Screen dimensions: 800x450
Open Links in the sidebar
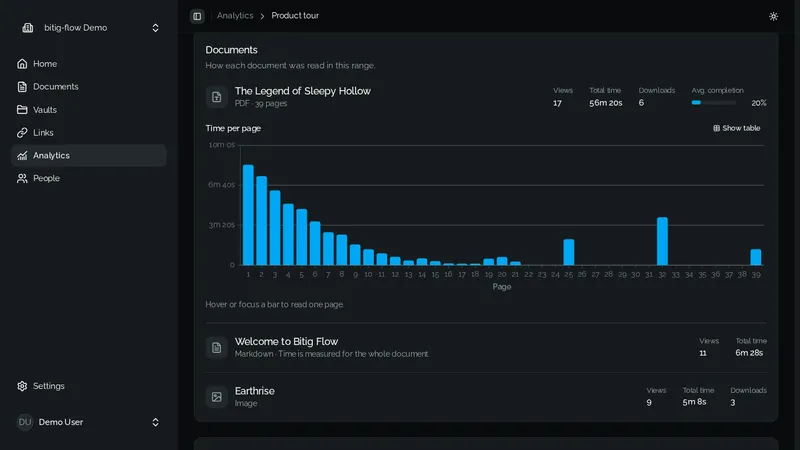tap(88, 133)
